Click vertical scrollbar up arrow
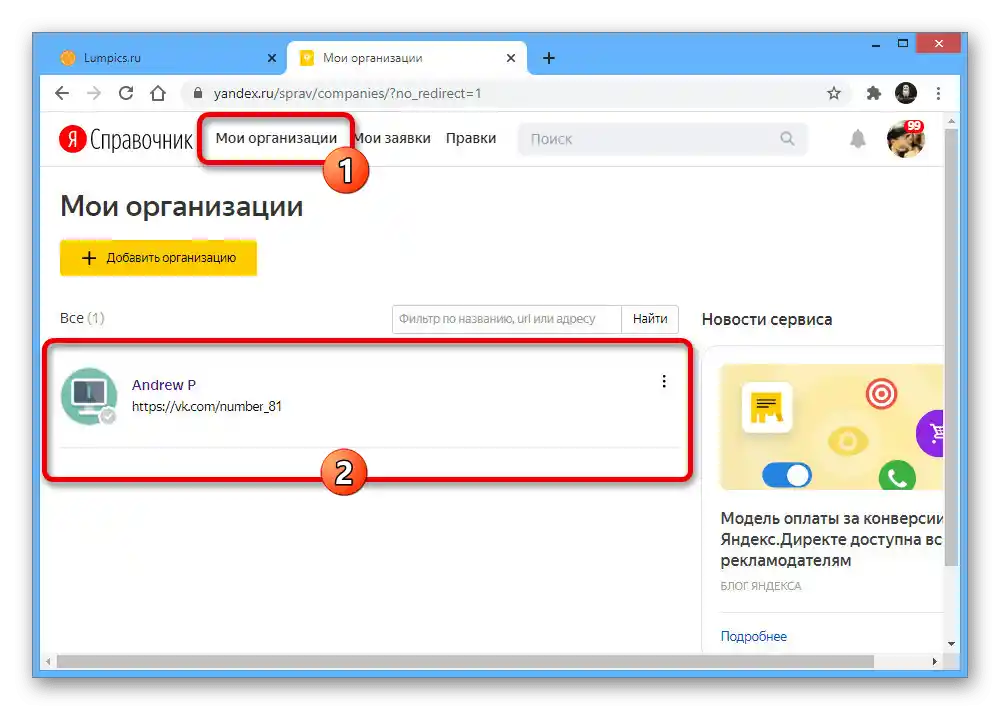Screen dimensions: 1000x710 pyautogui.click(x=951, y=121)
